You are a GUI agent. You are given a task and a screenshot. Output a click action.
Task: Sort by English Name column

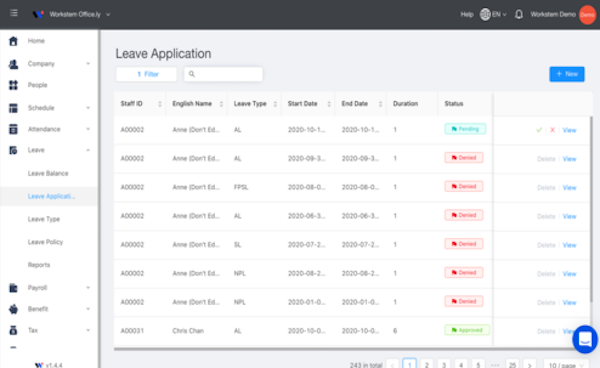click(221, 104)
